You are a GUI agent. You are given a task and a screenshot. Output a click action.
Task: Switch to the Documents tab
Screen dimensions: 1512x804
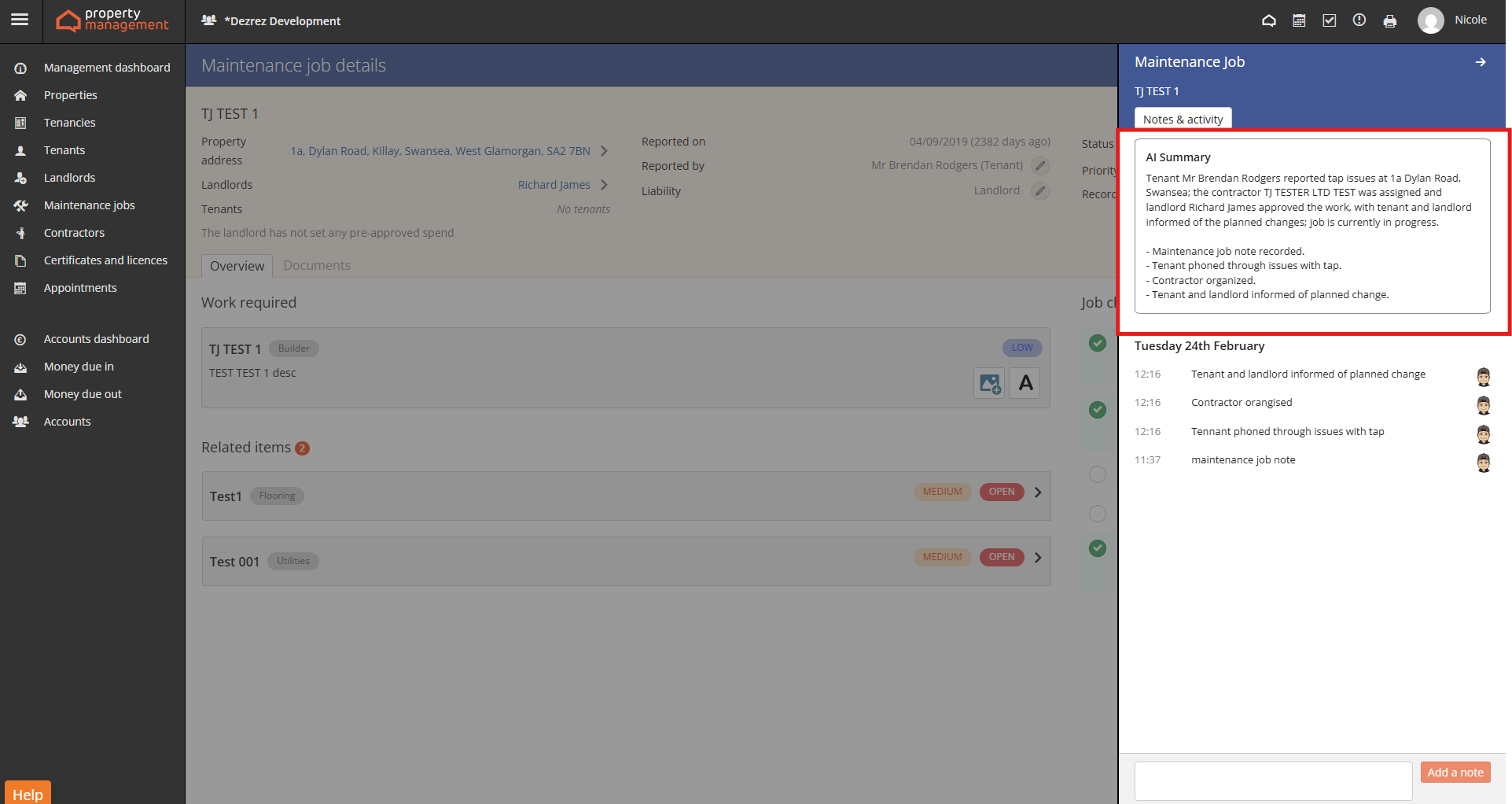click(317, 266)
